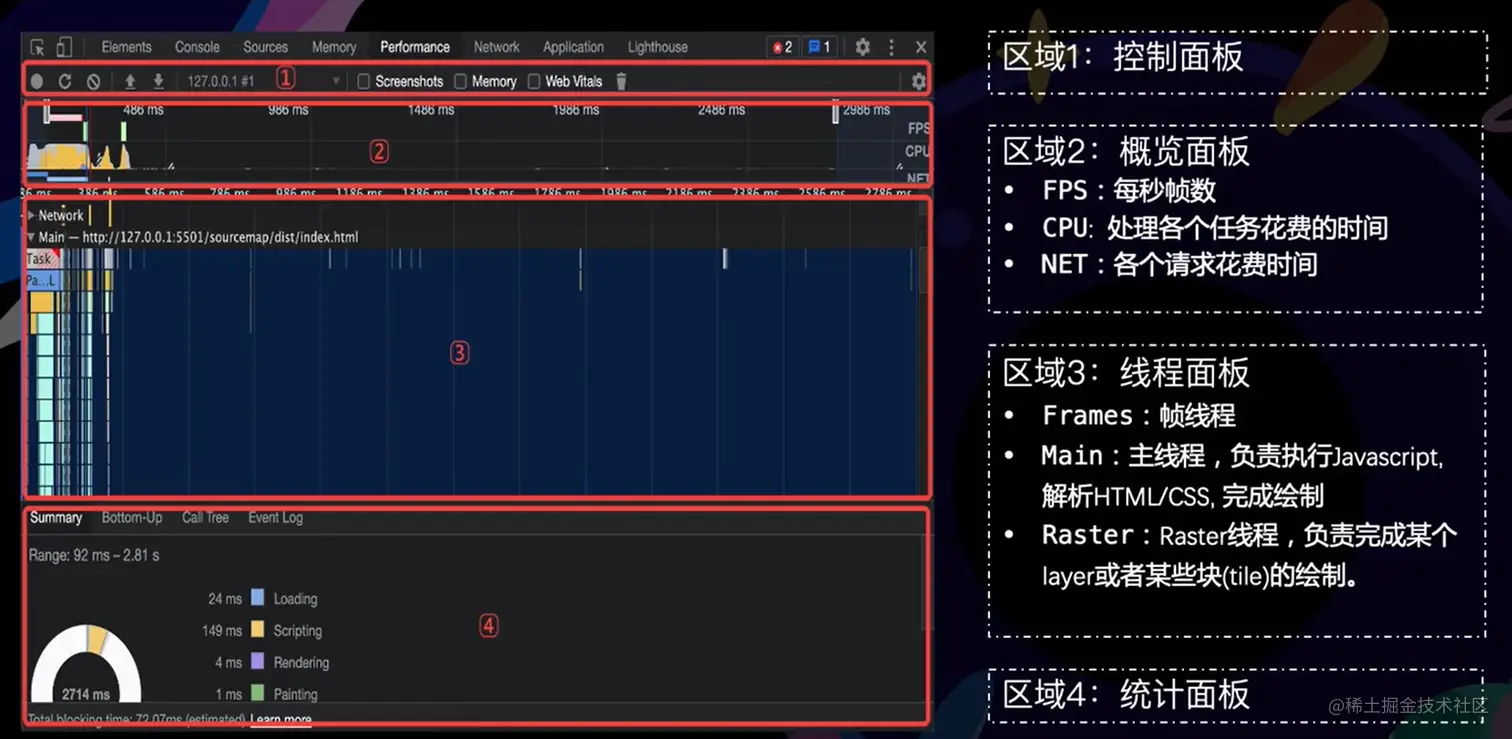Enable the Memory checkbox
Viewport: 1512px width, 739px height.
(x=460, y=81)
